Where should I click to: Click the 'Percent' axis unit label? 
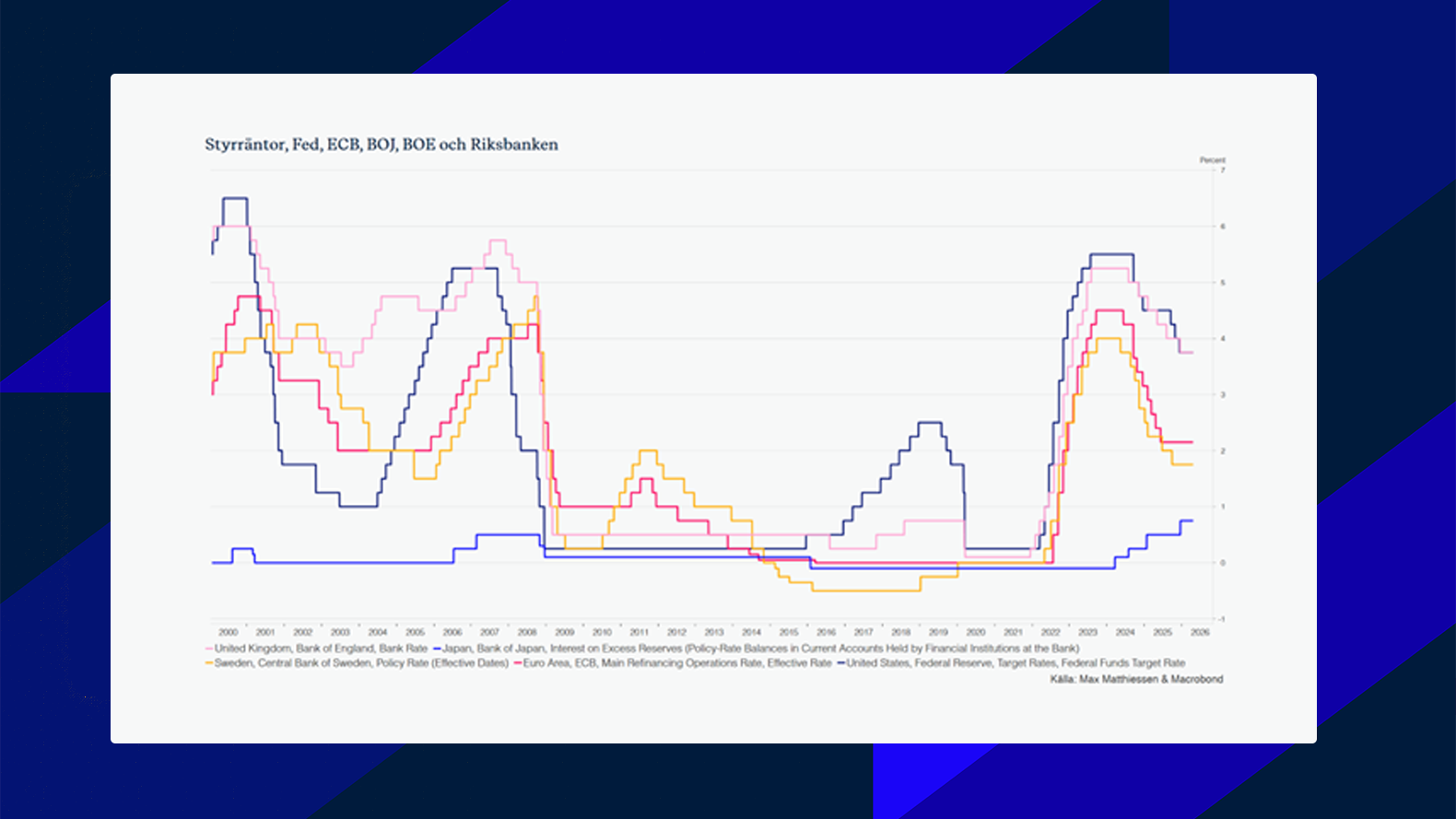(1212, 160)
